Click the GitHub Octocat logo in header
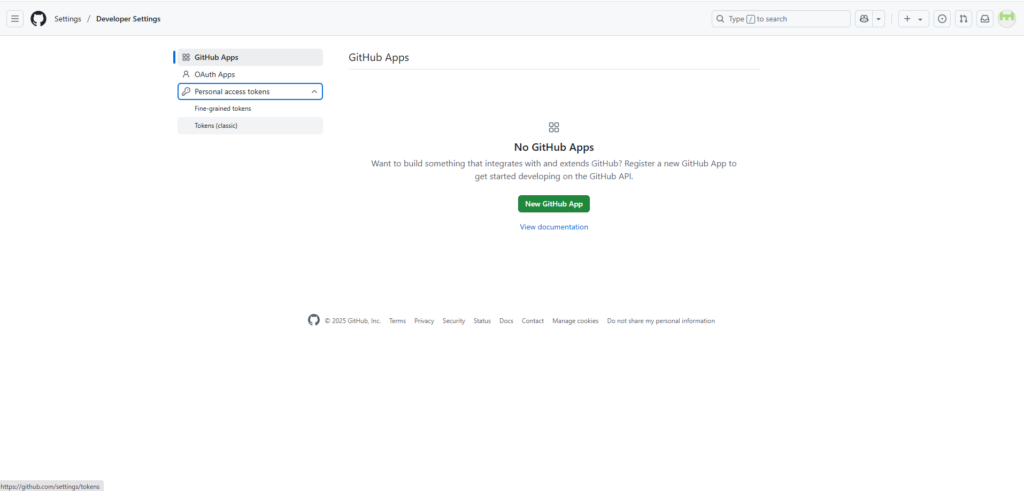The width and height of the screenshot is (1024, 491). [39, 19]
